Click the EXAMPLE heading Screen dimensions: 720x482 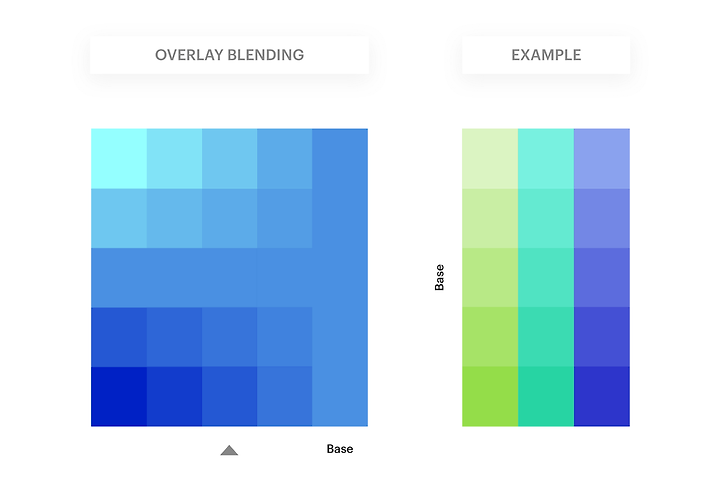click(546, 55)
